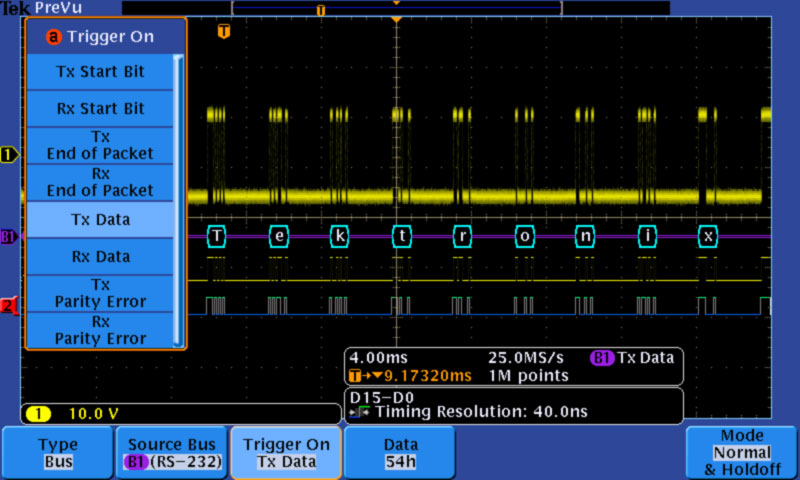The width and height of the screenshot is (800, 480).
Task: Click the multipurpose 'a' knob icon
Action: click(x=54, y=37)
